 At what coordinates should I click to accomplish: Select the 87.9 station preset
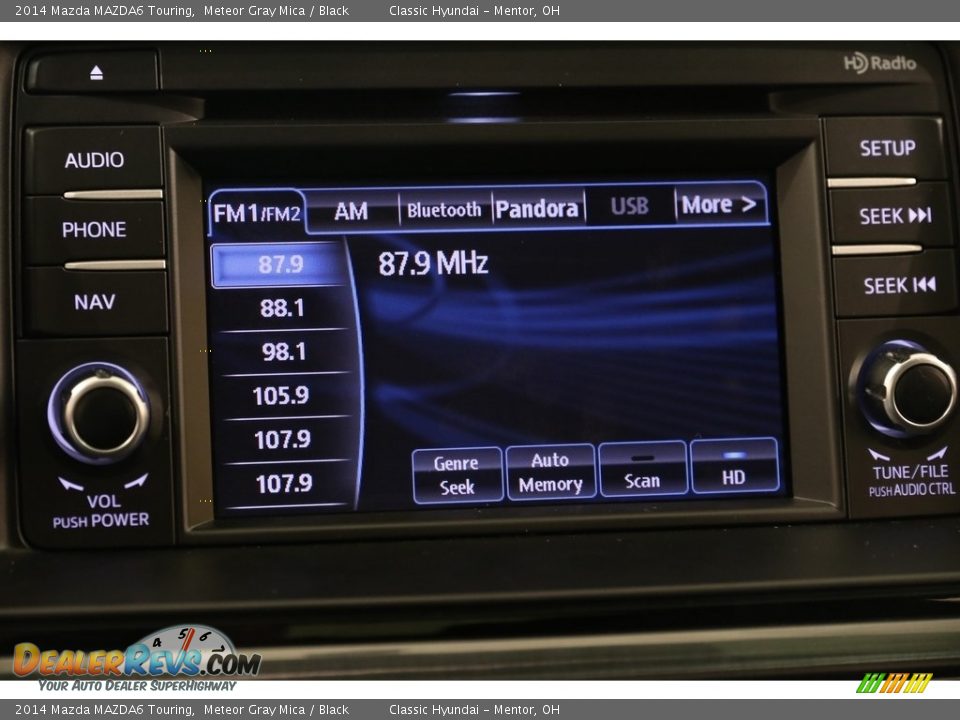[x=280, y=265]
